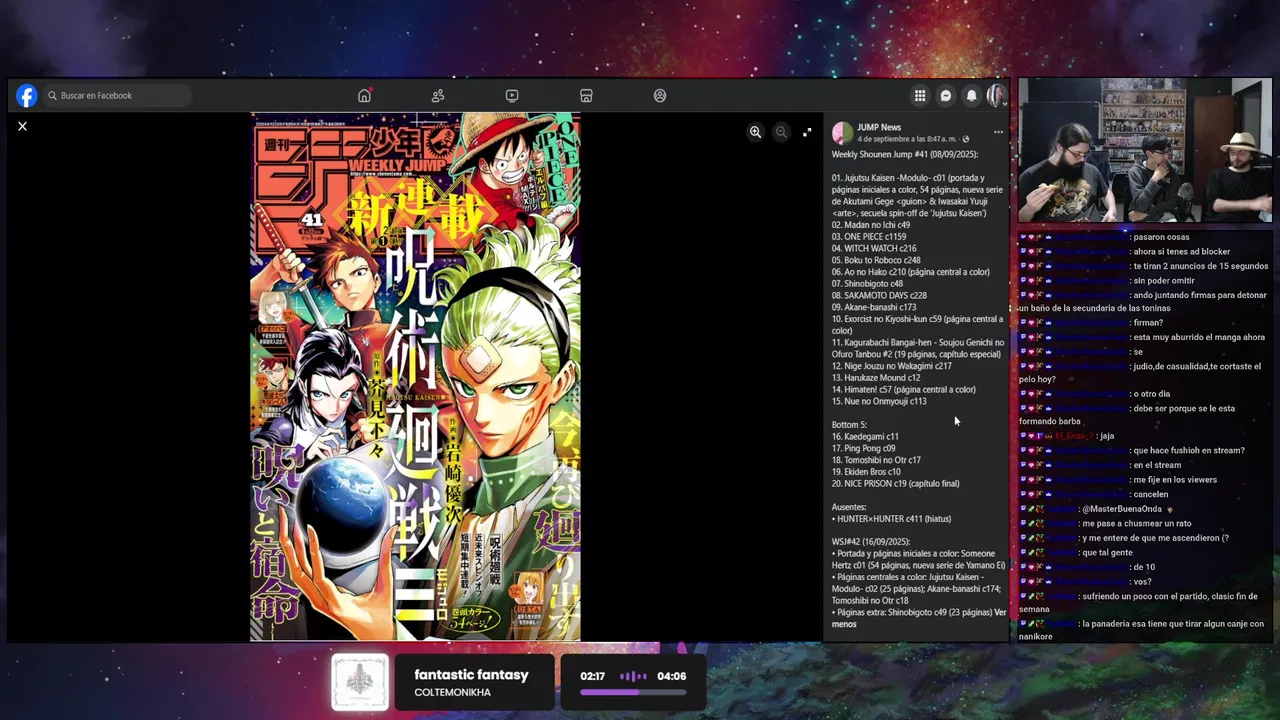Click the Facebook logo
This screenshot has height=720, width=1280.
[27, 96]
